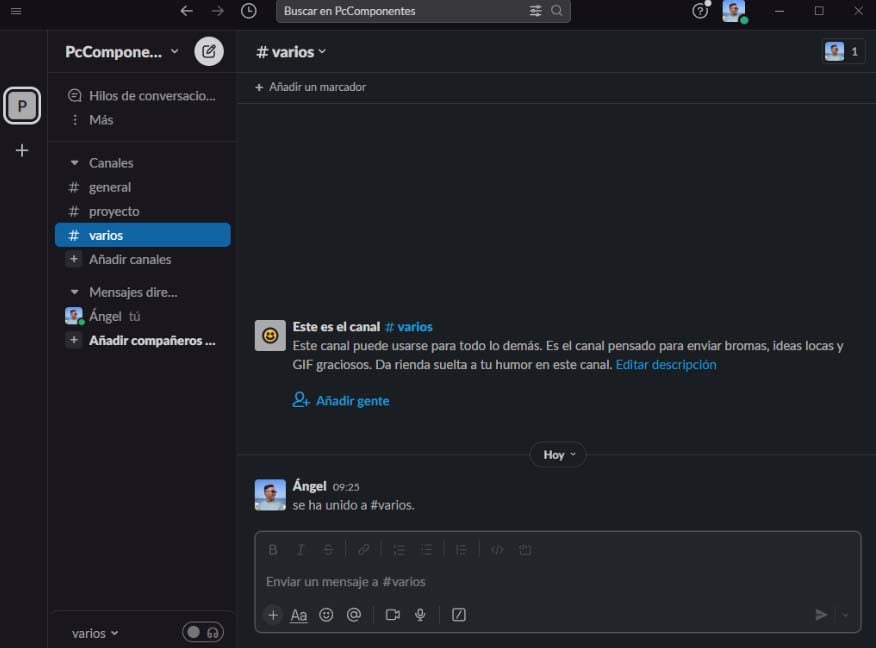Apply blockquote formatting
This screenshot has width=876, height=648.
[x=461, y=550]
